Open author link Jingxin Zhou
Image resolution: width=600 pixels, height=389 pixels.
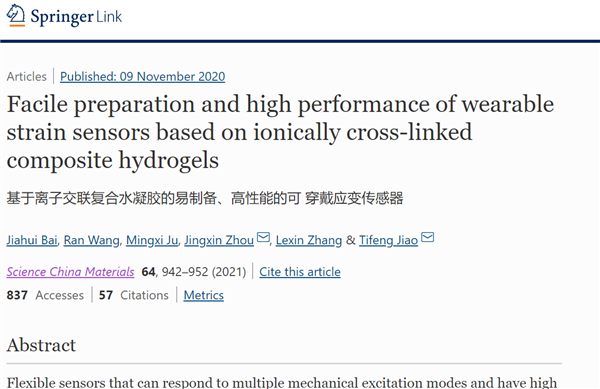pyautogui.click(x=219, y=240)
